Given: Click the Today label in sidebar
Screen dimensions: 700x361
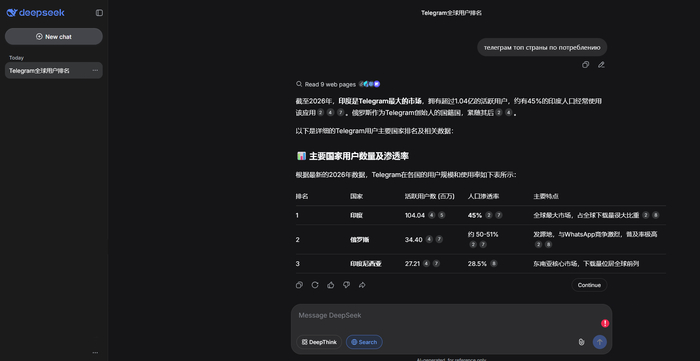Looking at the screenshot, I should 16,58.
